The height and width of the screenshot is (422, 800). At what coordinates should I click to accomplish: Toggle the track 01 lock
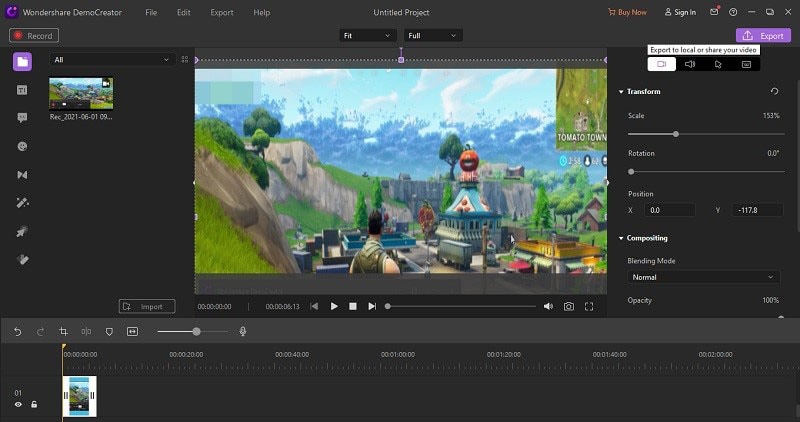[34, 405]
